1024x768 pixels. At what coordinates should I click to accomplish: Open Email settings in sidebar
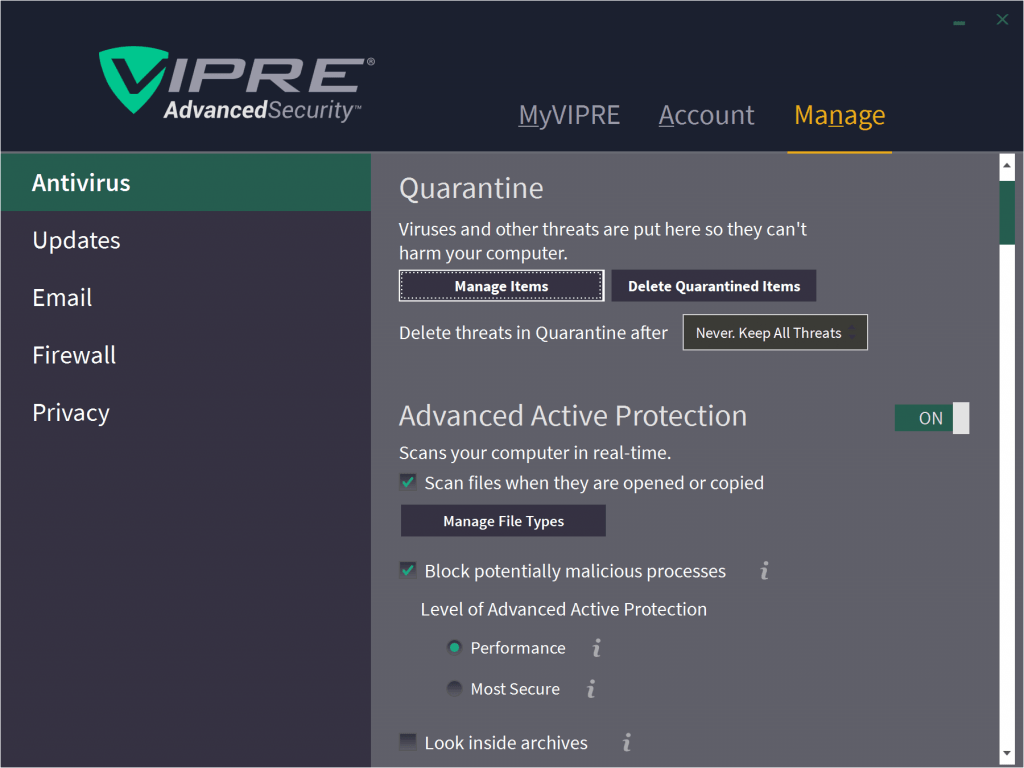click(x=185, y=297)
